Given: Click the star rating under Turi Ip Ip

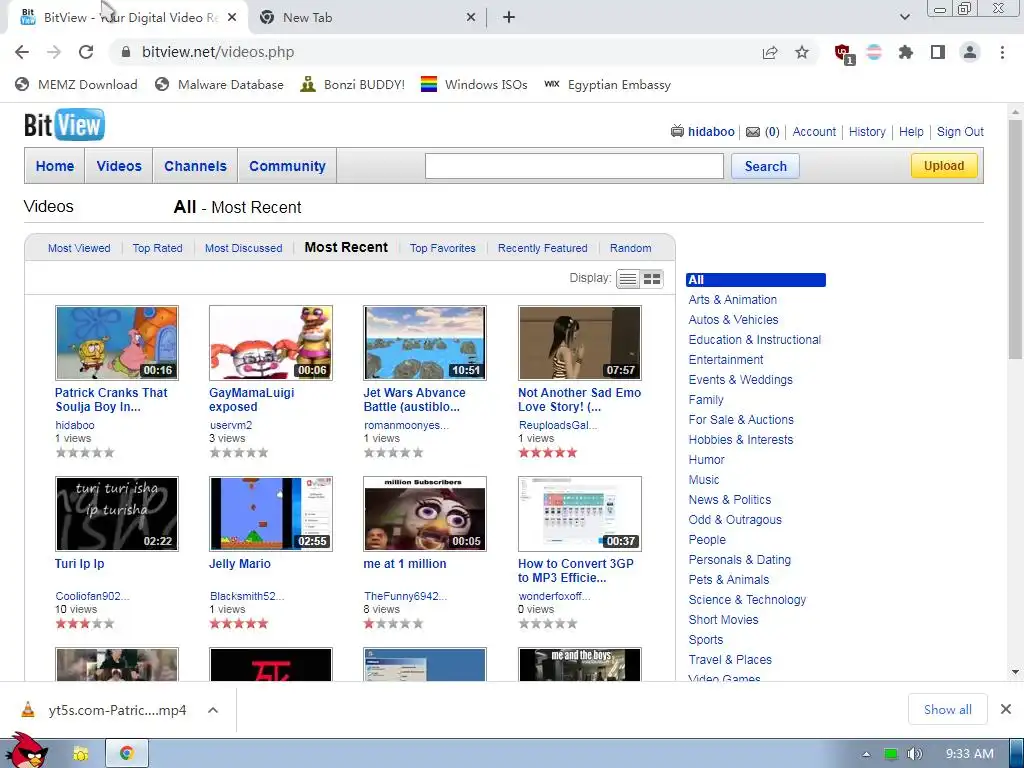Looking at the screenshot, I should [85, 624].
